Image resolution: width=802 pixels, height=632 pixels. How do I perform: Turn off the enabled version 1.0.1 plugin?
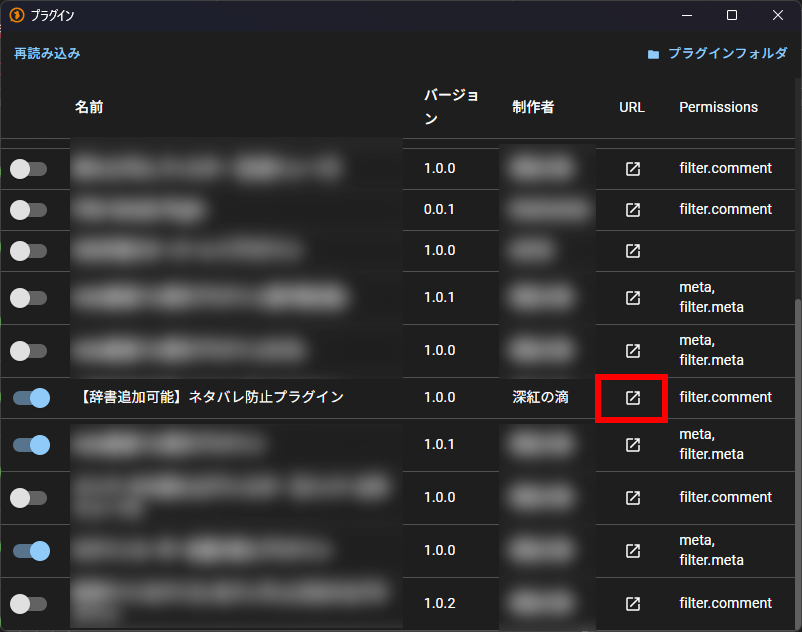[x=31, y=445]
